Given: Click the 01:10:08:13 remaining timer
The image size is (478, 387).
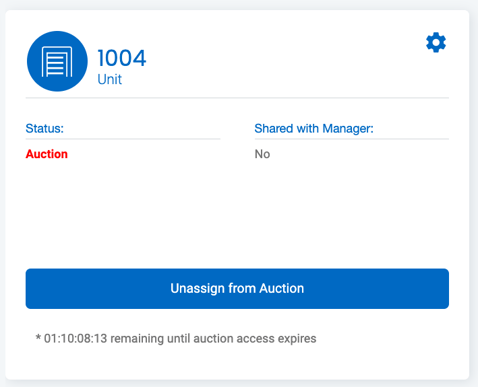Looking at the screenshot, I should [75, 338].
